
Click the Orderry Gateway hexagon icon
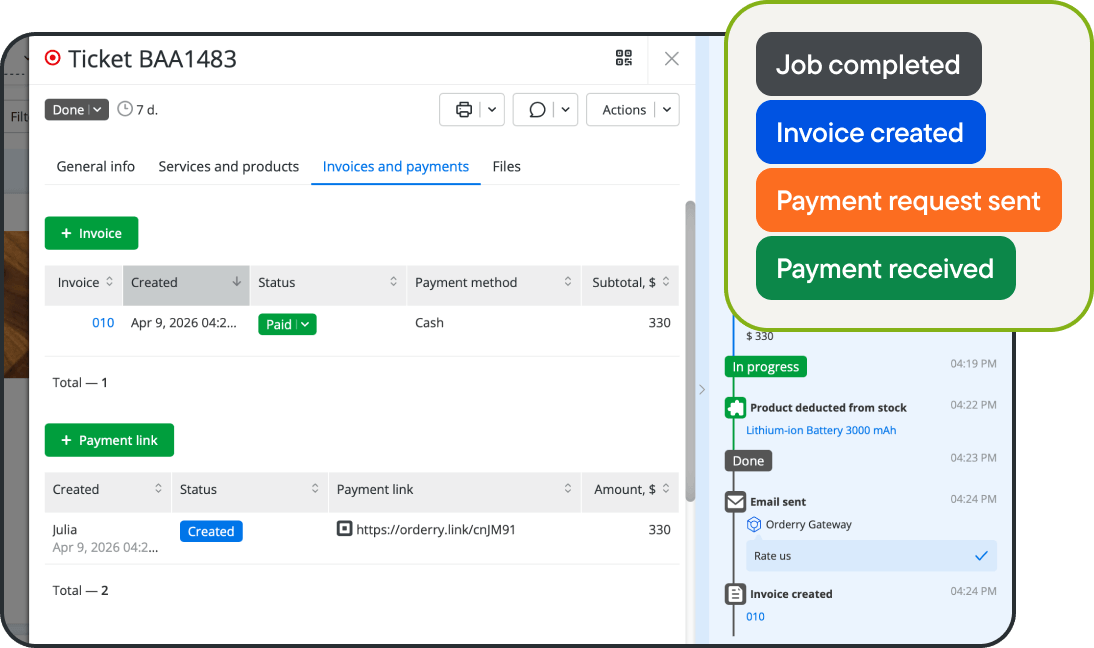[755, 525]
